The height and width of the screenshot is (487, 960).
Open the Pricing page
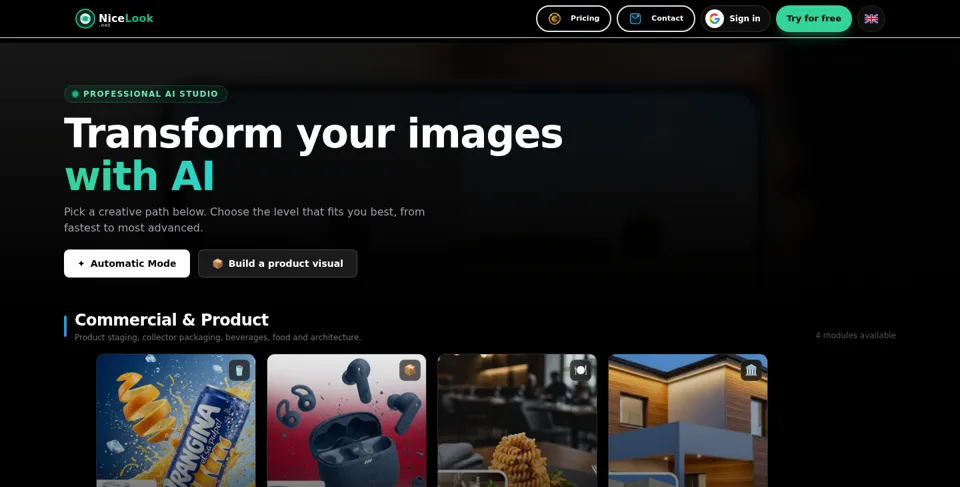[573, 18]
